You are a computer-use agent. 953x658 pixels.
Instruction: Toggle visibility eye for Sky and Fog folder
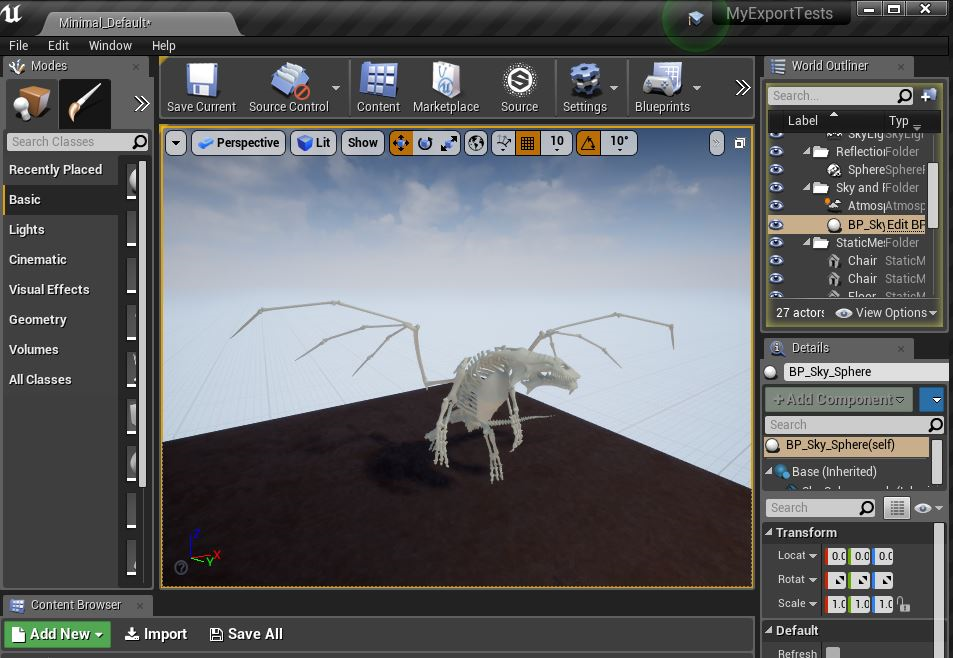pos(776,188)
